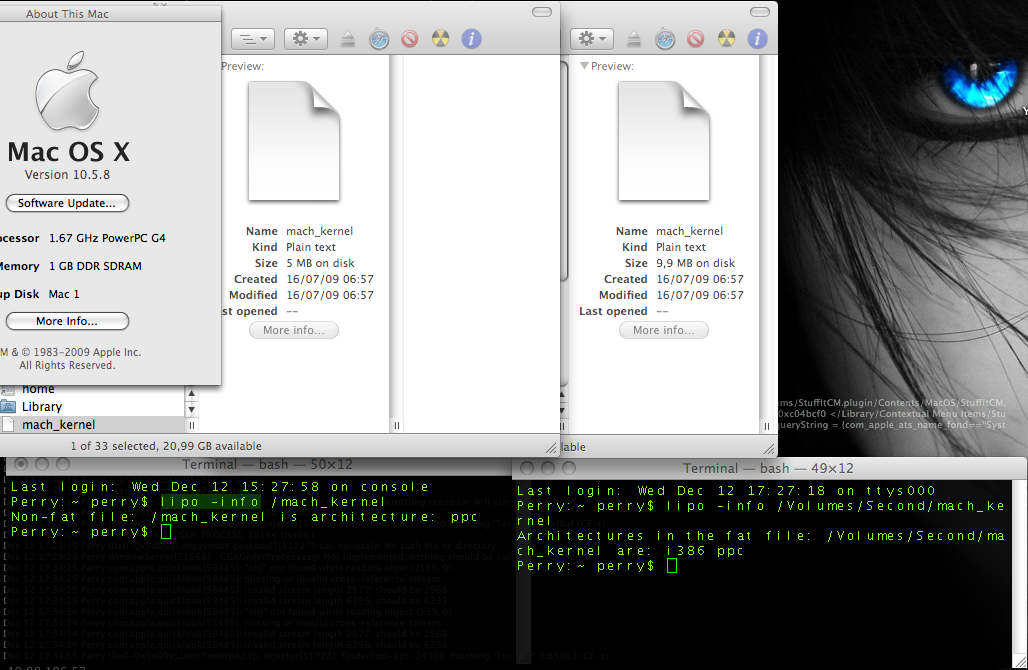Click toolbar toggle pill button of right Finder
The image size is (1028, 670).
pyautogui.click(x=759, y=12)
